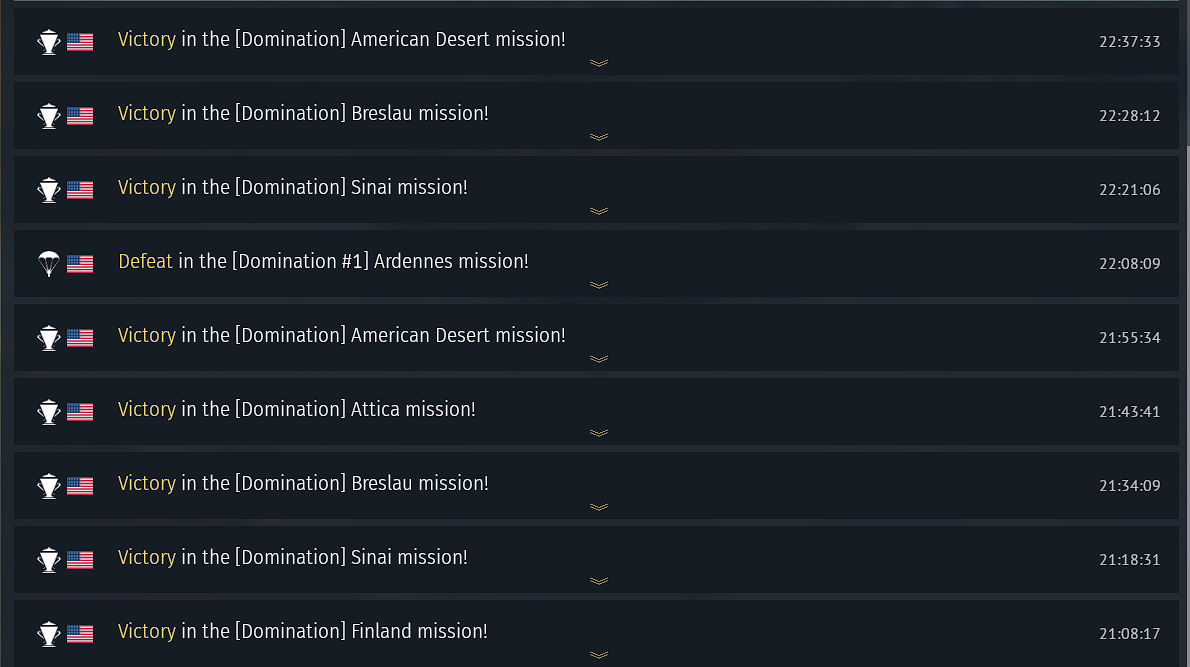Click the trophy icon of the 22:21:06 Sinai victory

[49, 190]
